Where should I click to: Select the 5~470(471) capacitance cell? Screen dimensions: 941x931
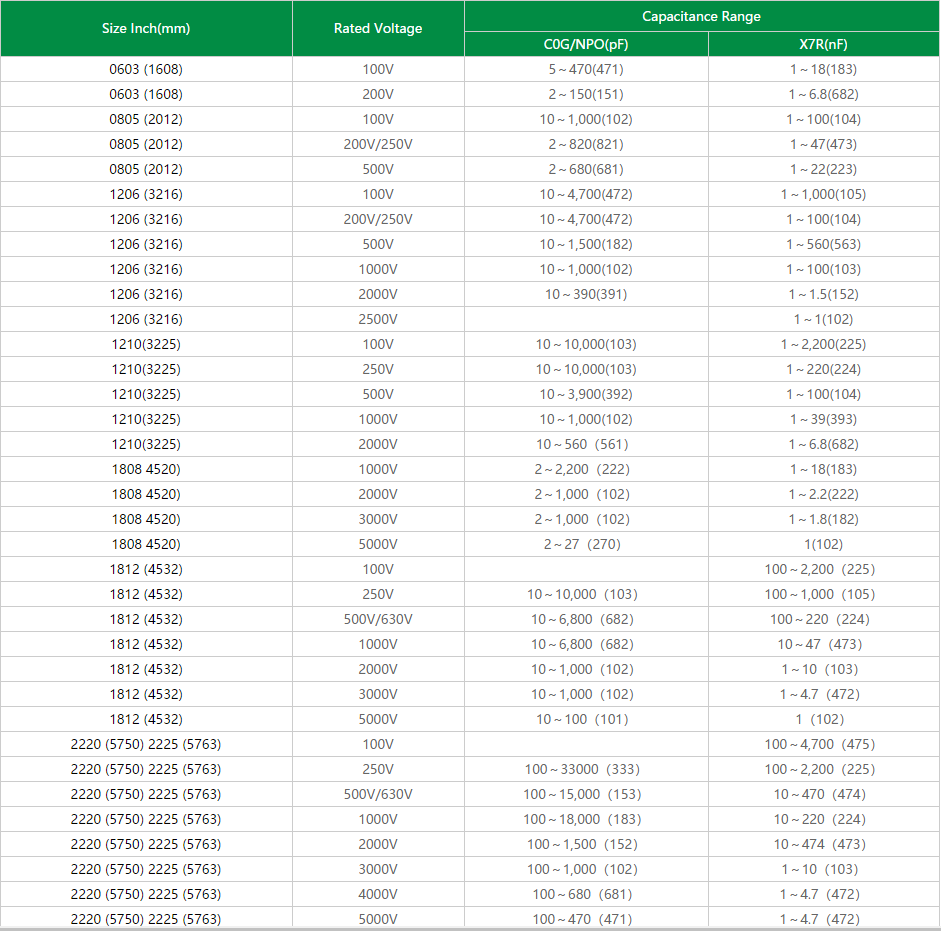click(x=586, y=69)
